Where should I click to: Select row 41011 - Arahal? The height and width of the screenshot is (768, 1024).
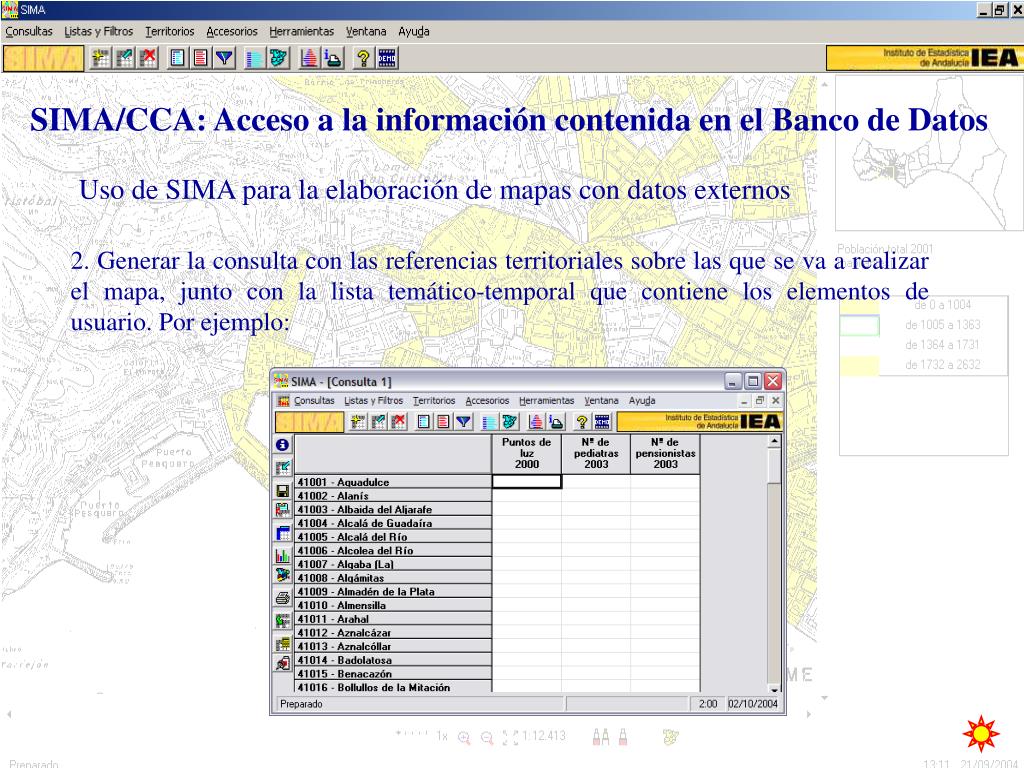(393, 619)
